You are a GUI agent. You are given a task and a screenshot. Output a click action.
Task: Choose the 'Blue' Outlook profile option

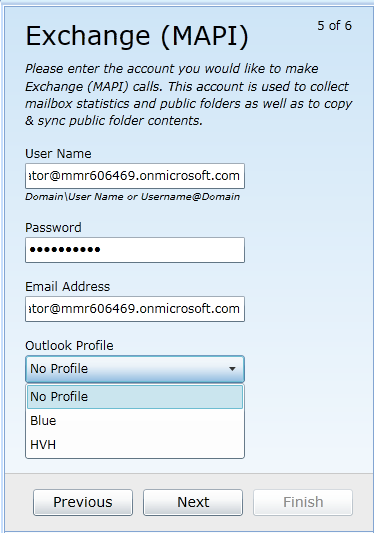click(135, 421)
